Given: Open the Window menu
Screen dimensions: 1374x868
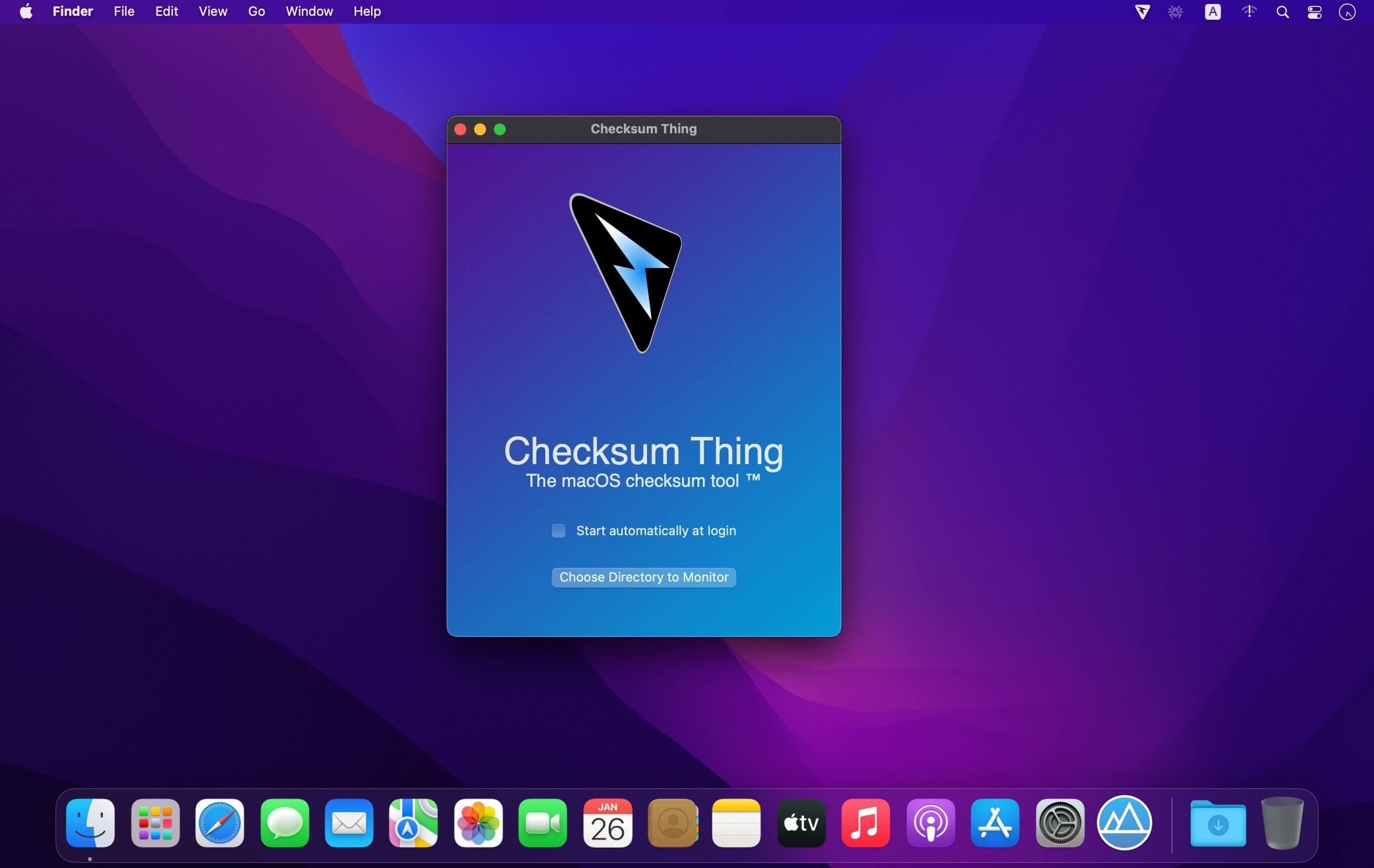Looking at the screenshot, I should click(309, 11).
